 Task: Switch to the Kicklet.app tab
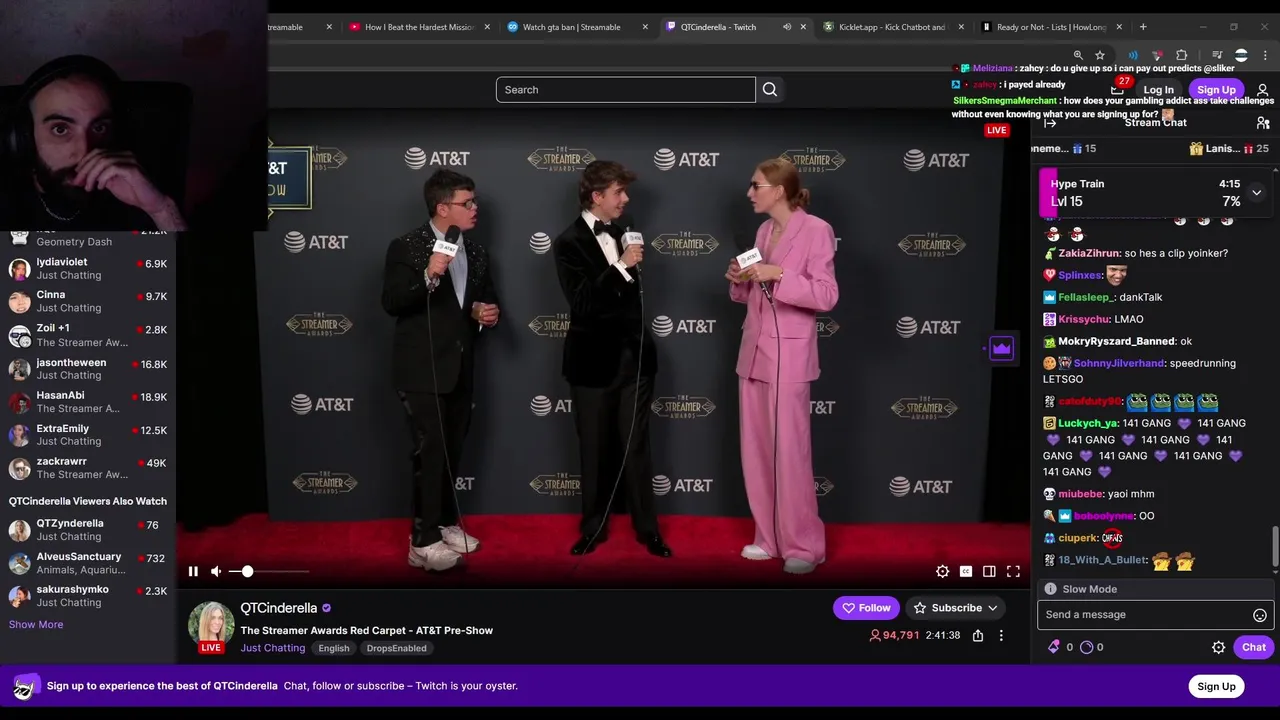click(892, 27)
